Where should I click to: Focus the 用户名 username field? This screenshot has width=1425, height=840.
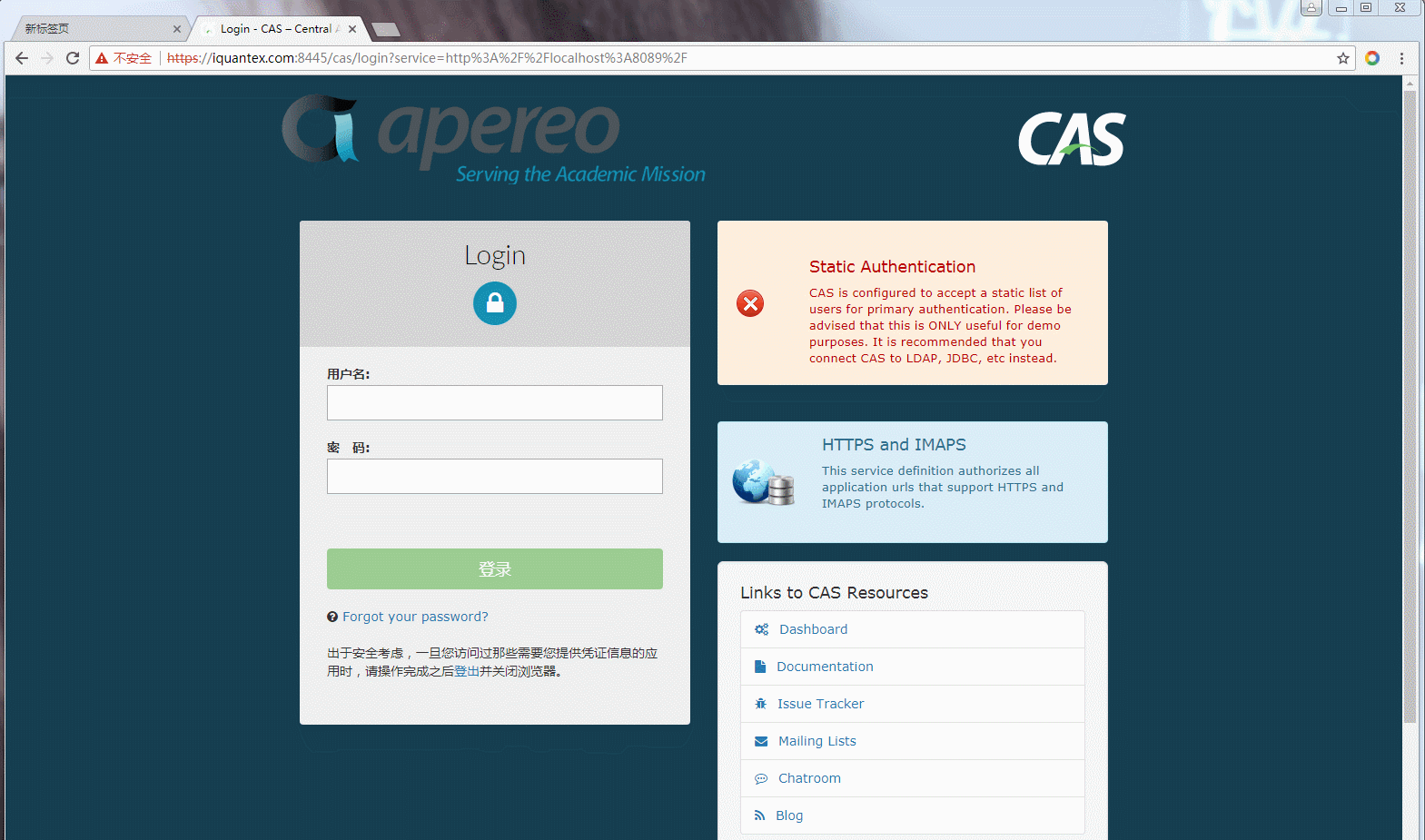[x=494, y=402]
